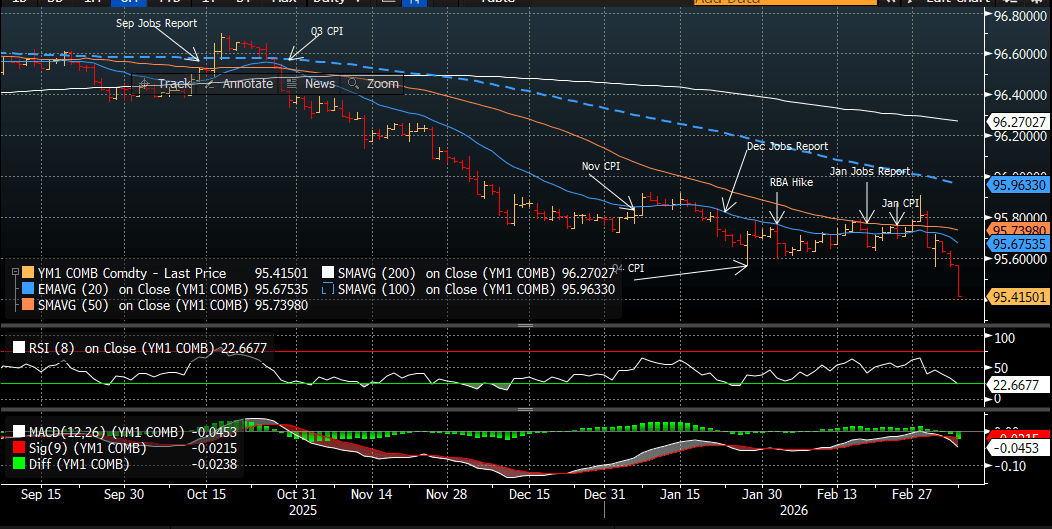This screenshot has height=529, width=1052.
Task: Click the white RSI (8) legend marker
Action: point(18,348)
